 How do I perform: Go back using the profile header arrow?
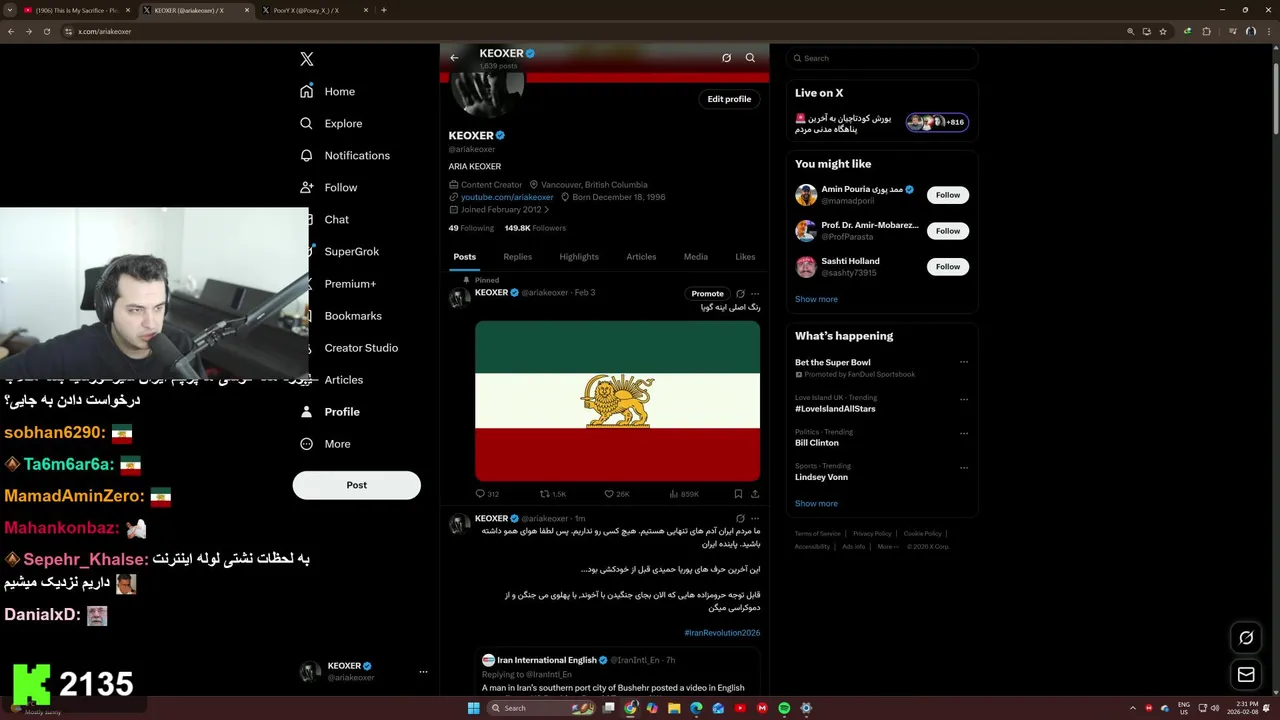click(454, 58)
